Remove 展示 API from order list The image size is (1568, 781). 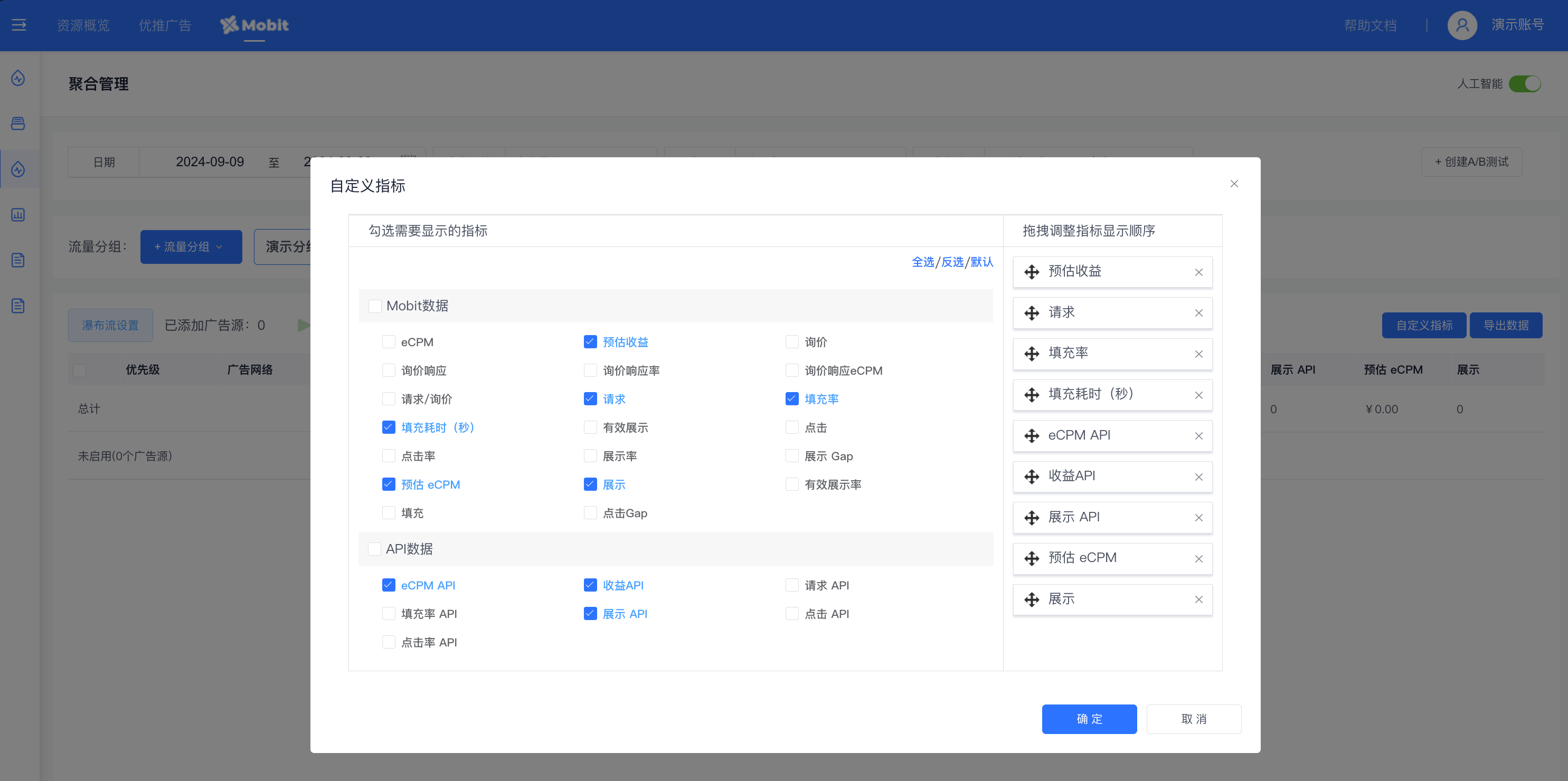coord(1198,518)
